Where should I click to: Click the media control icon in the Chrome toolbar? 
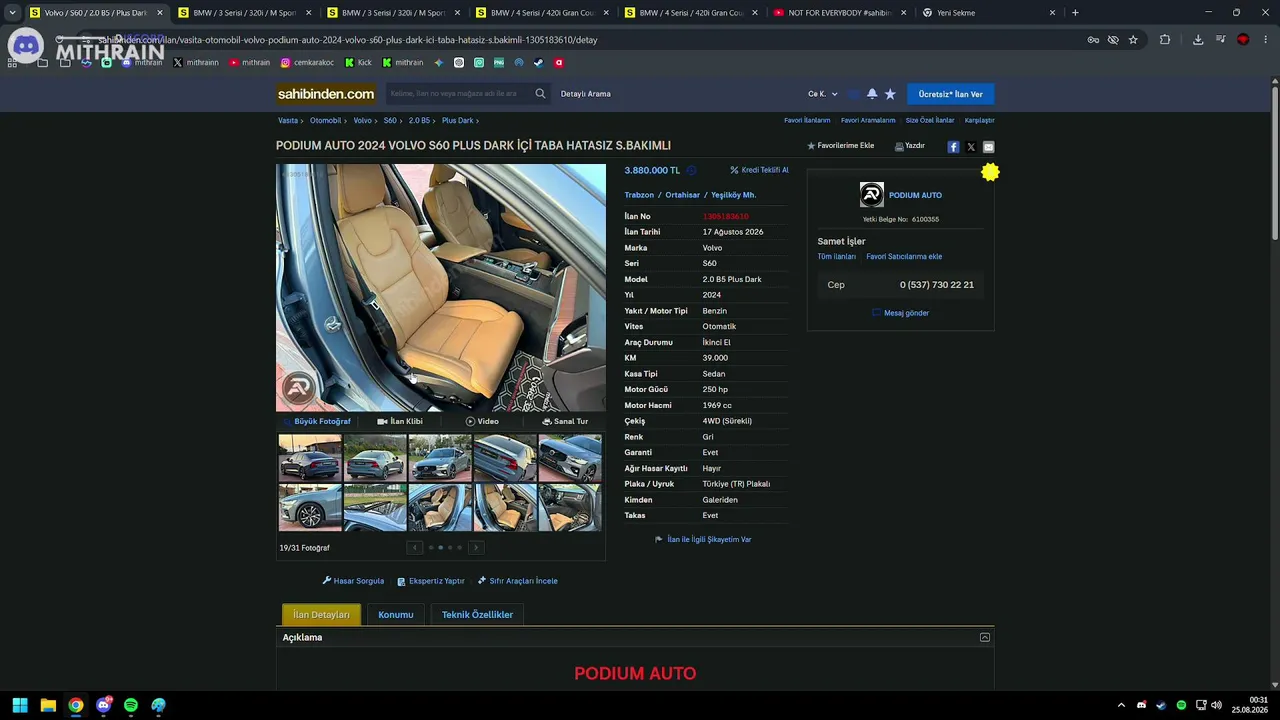coord(1221,40)
